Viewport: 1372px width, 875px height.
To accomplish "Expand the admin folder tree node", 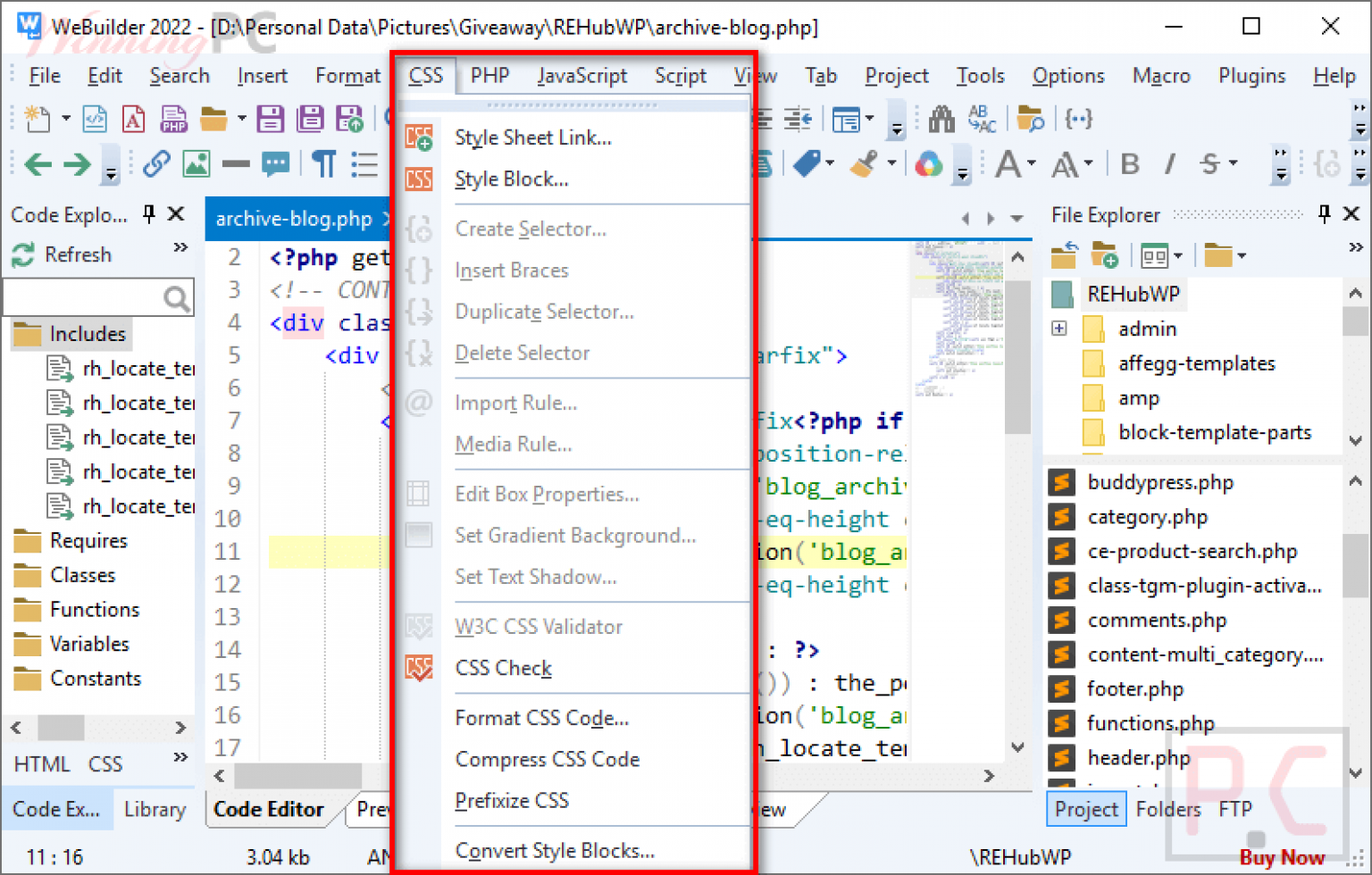I will click(1059, 329).
